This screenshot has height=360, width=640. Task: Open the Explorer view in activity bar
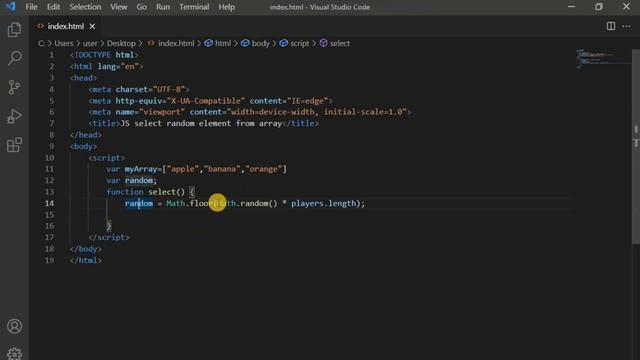click(14, 29)
